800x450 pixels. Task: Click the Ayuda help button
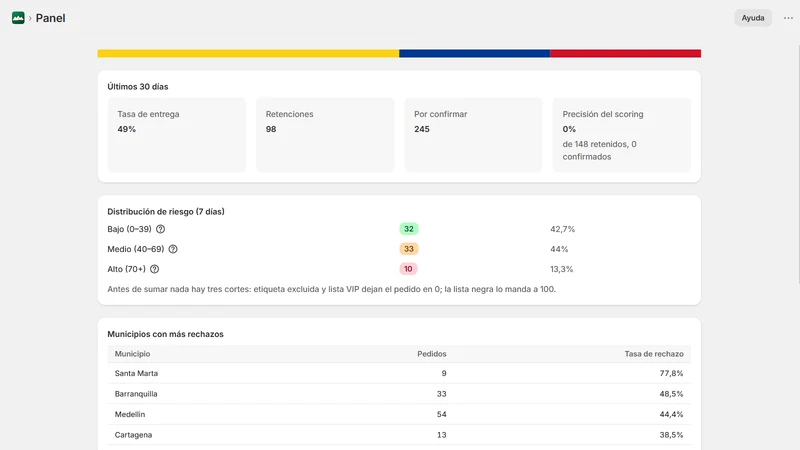(x=753, y=18)
